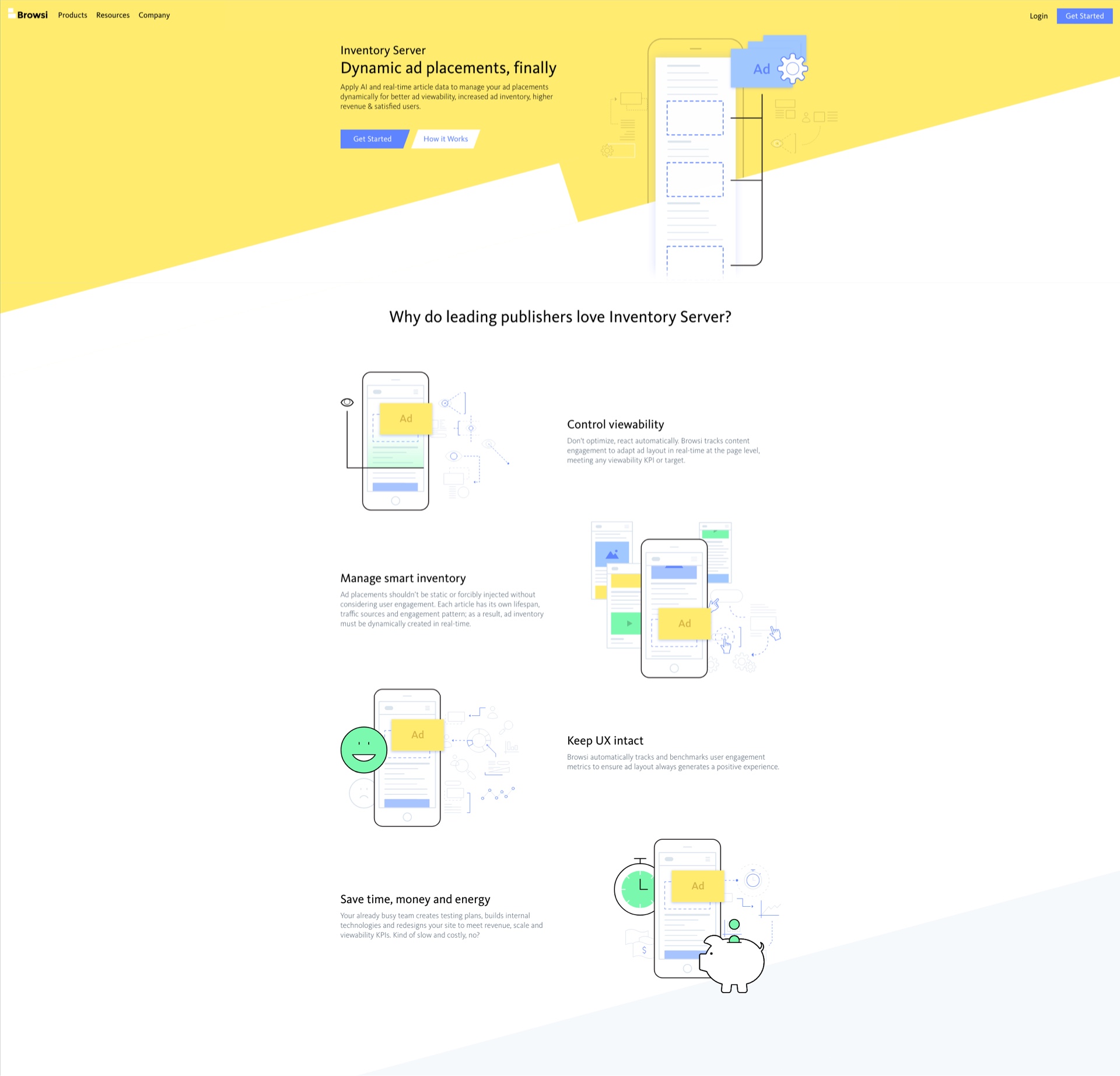Click the hero Get Started button
The width and height of the screenshot is (1120, 1076).
point(373,139)
